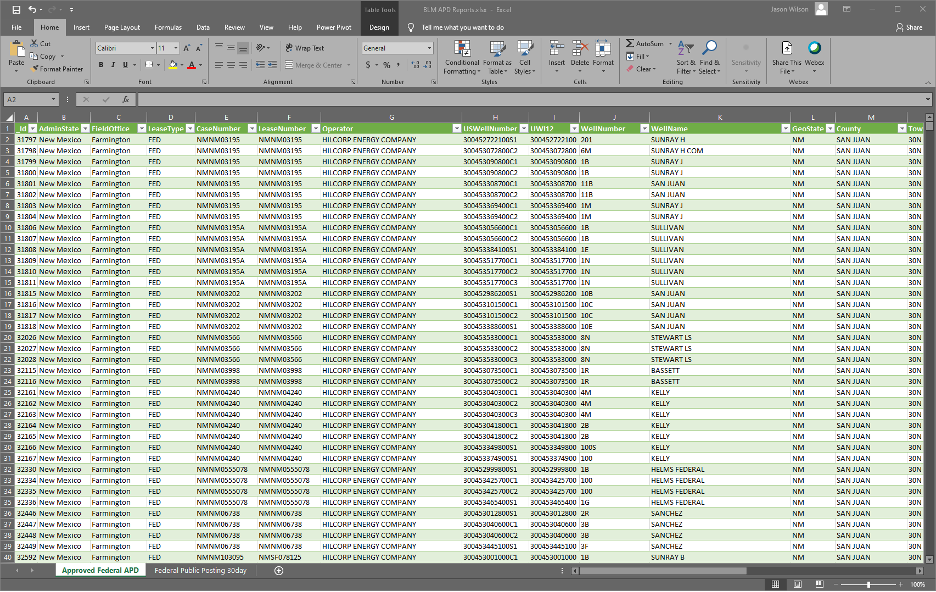The height and width of the screenshot is (592, 936).
Task: Click the zoom slider handle
Action: point(869,585)
